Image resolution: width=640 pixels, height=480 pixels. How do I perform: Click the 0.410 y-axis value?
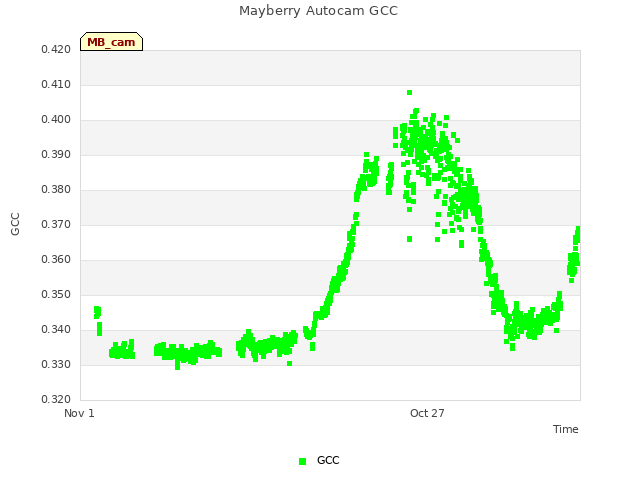[x=56, y=84]
